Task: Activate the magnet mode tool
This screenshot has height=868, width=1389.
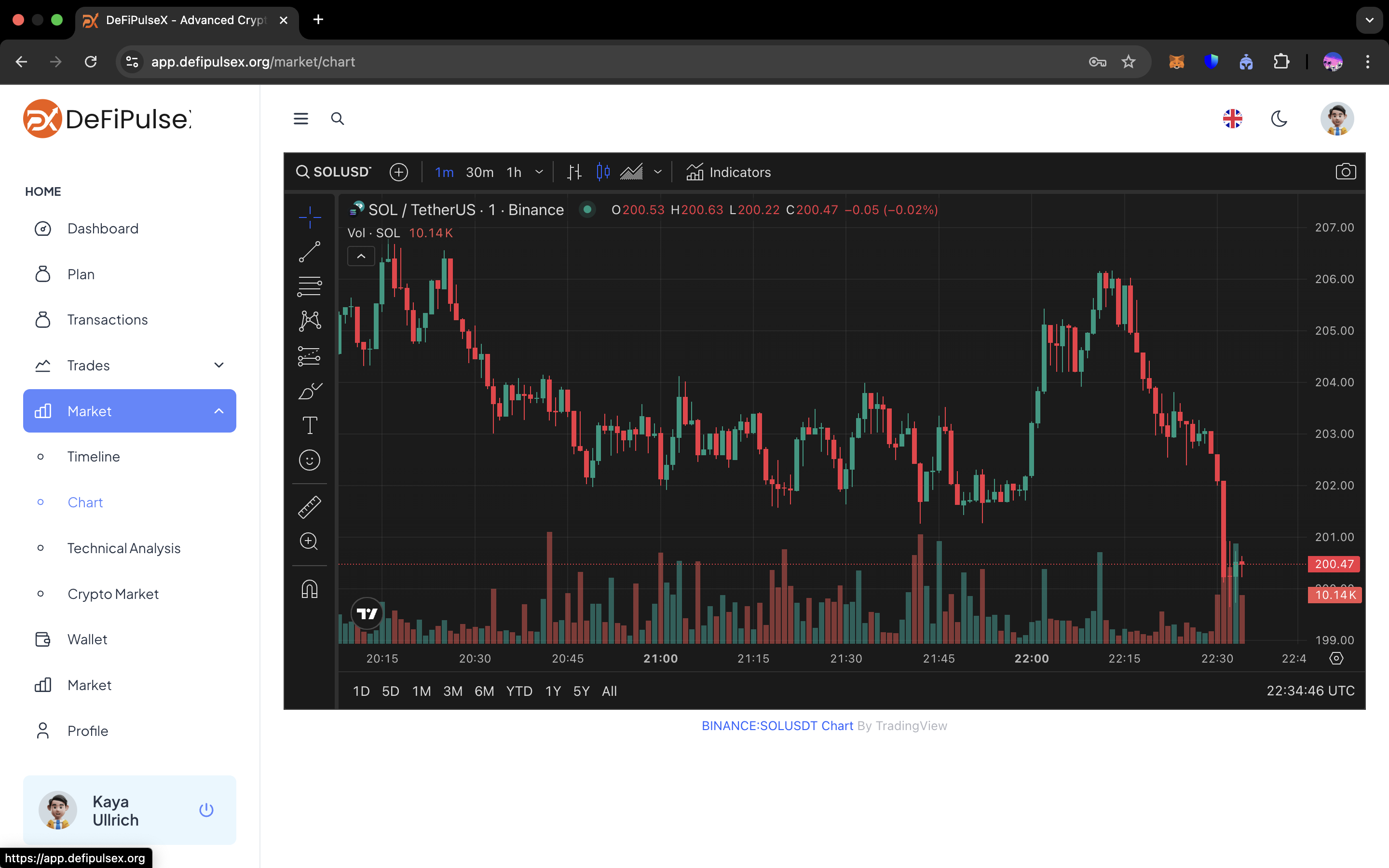Action: point(309,590)
